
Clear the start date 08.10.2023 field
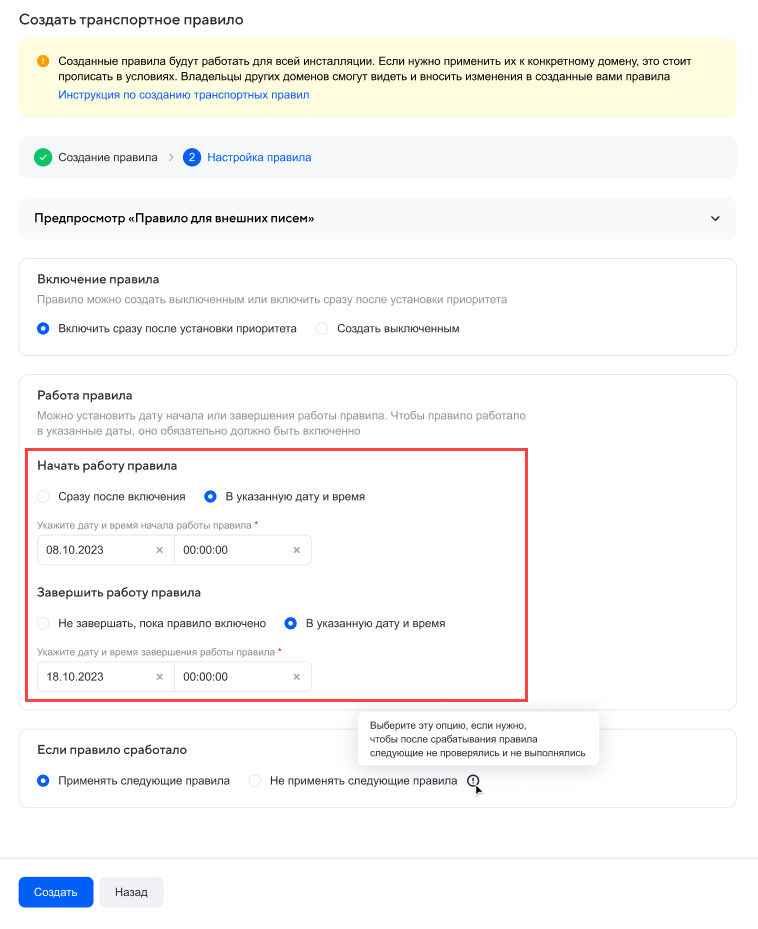click(159, 550)
